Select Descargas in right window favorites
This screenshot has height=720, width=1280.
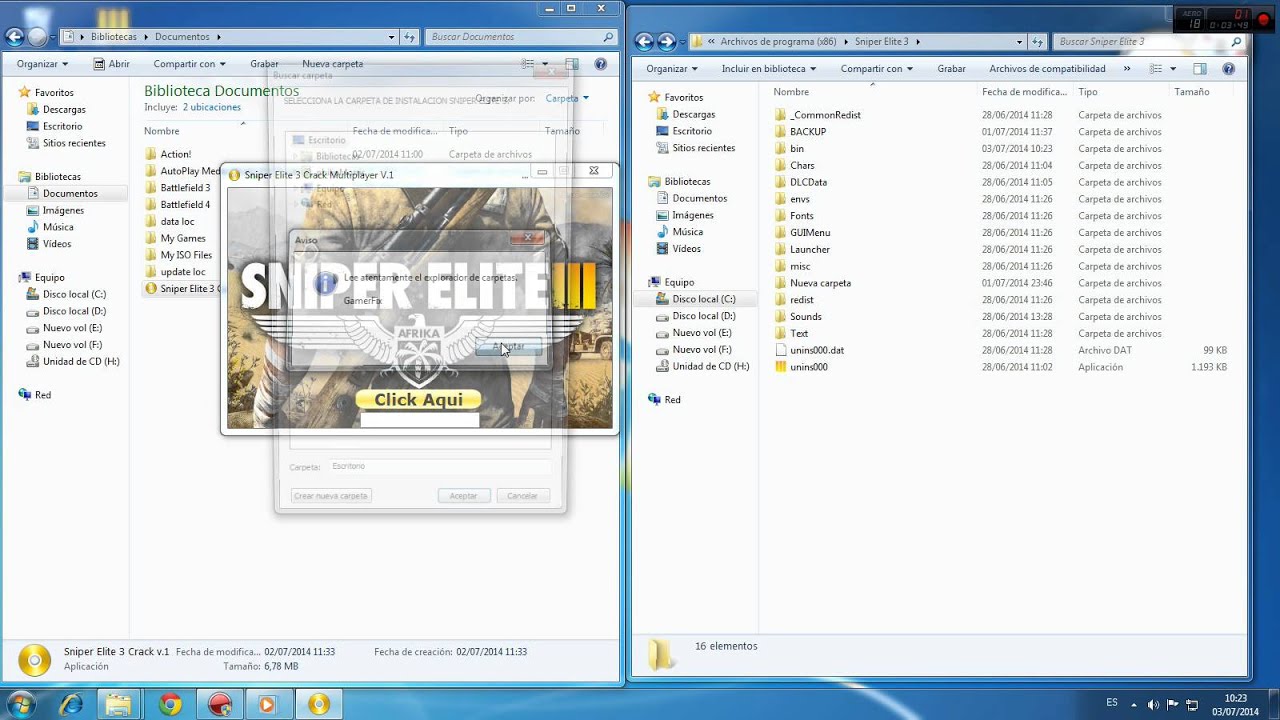point(694,114)
